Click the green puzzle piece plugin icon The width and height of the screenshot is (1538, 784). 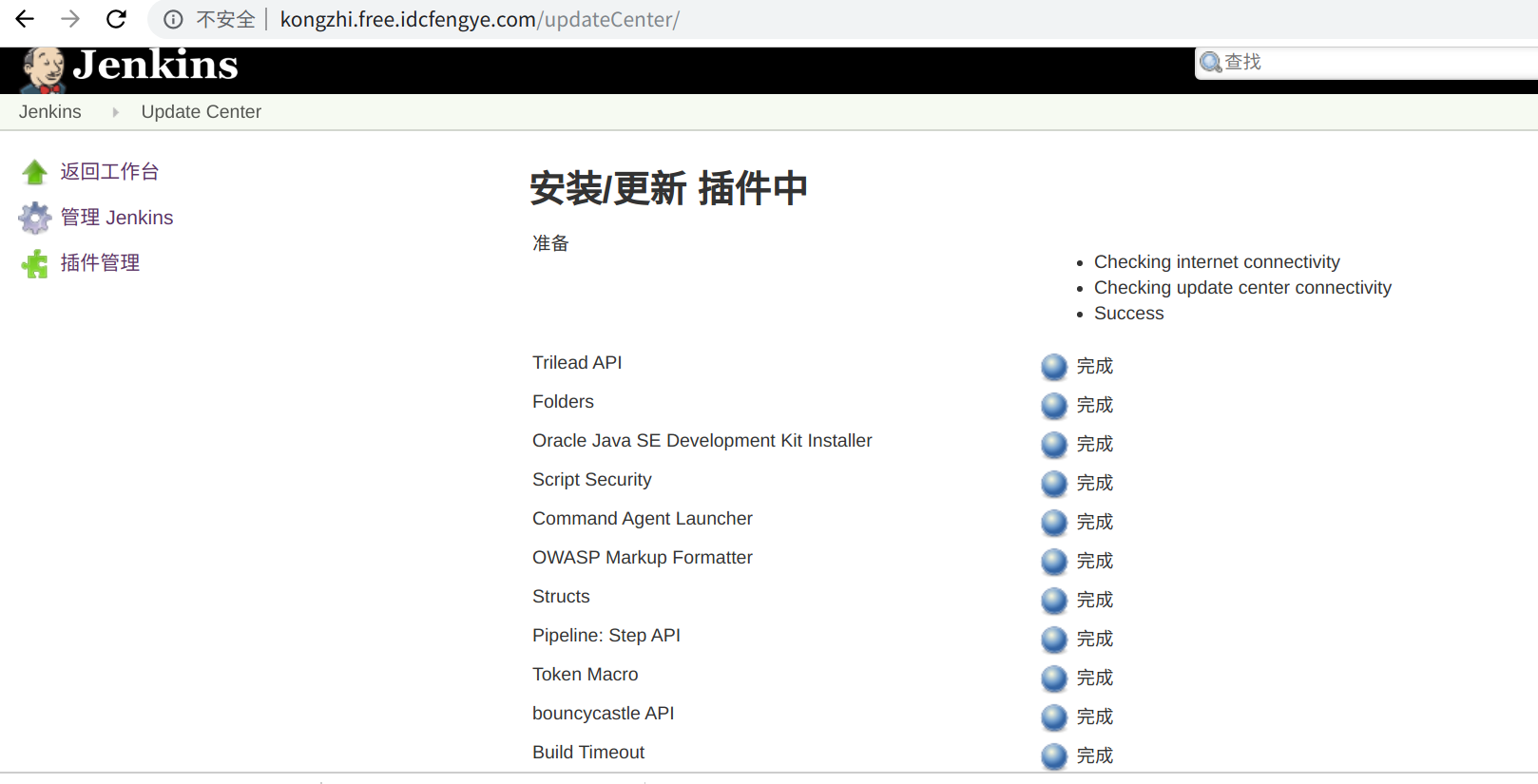coord(35,263)
